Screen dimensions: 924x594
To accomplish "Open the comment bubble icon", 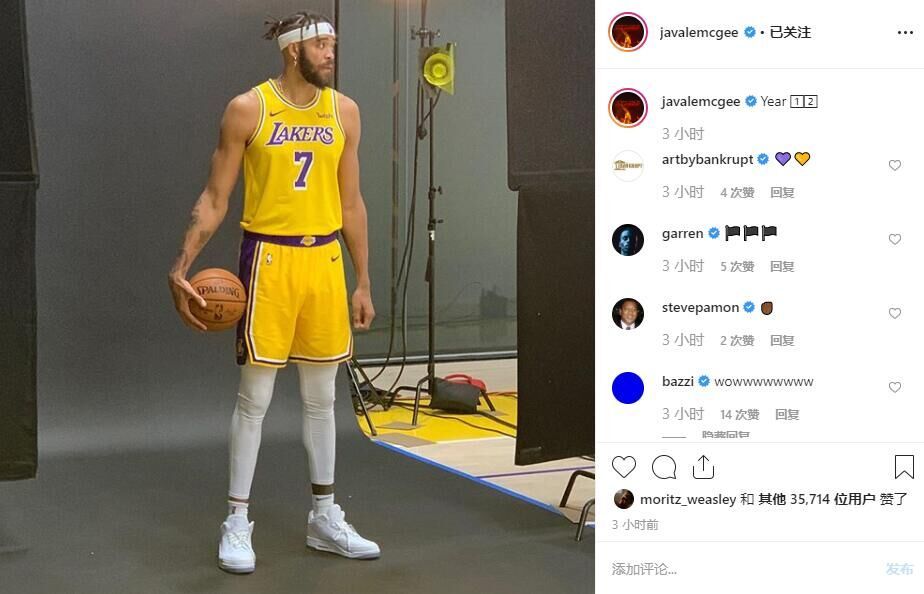I will coord(664,467).
